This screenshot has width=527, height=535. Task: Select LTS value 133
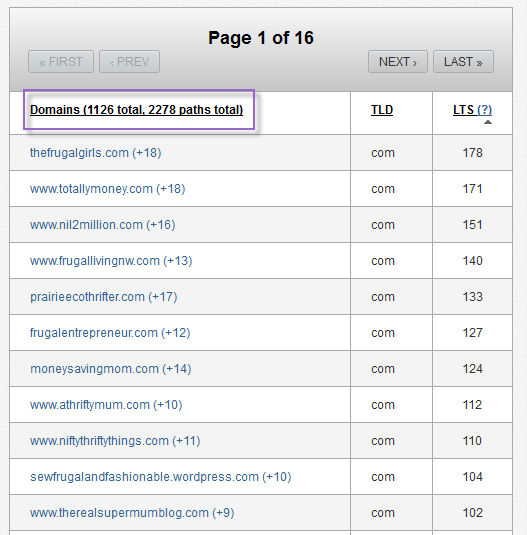[x=472, y=297]
